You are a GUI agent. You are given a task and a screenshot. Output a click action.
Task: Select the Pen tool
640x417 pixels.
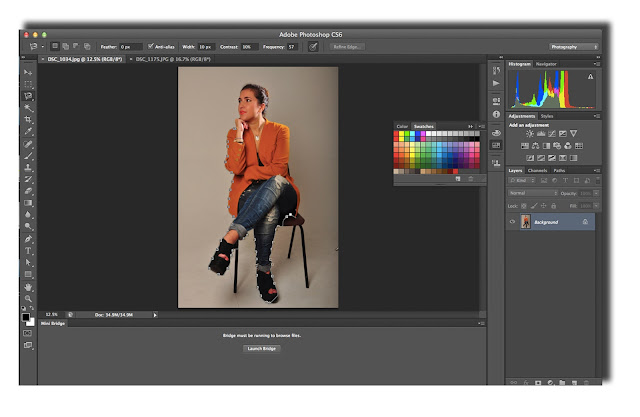(x=28, y=239)
